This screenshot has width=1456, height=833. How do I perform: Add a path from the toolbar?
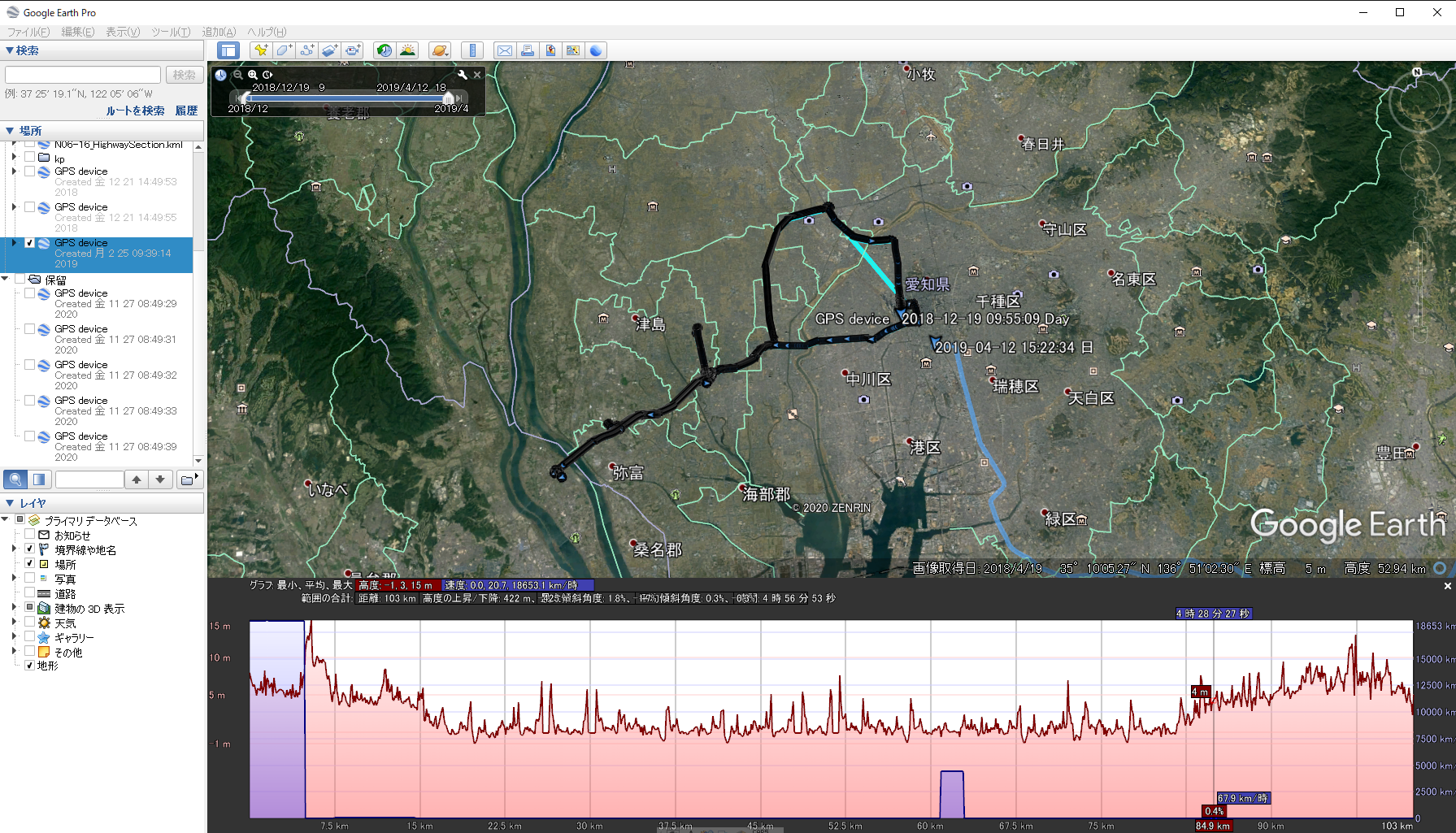pos(306,50)
